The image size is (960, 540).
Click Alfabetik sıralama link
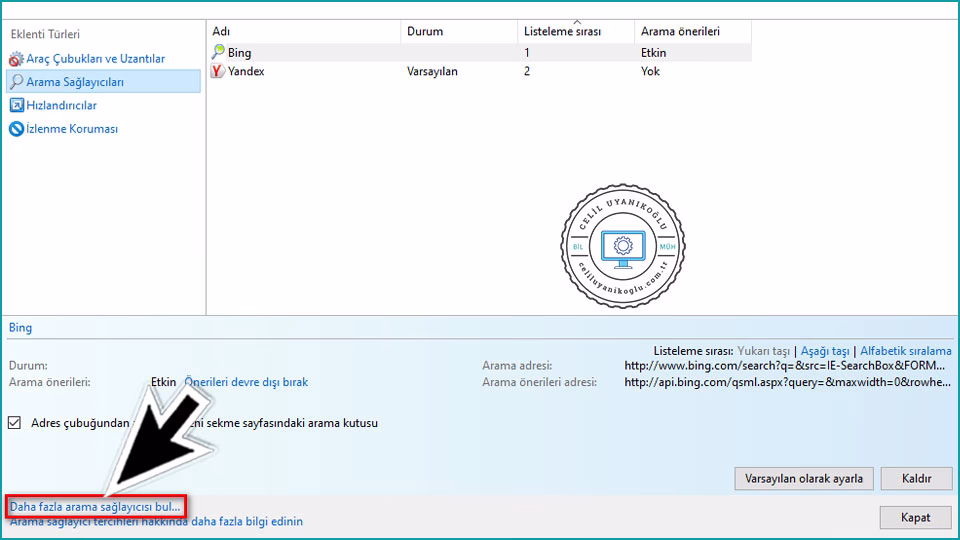[x=906, y=351]
